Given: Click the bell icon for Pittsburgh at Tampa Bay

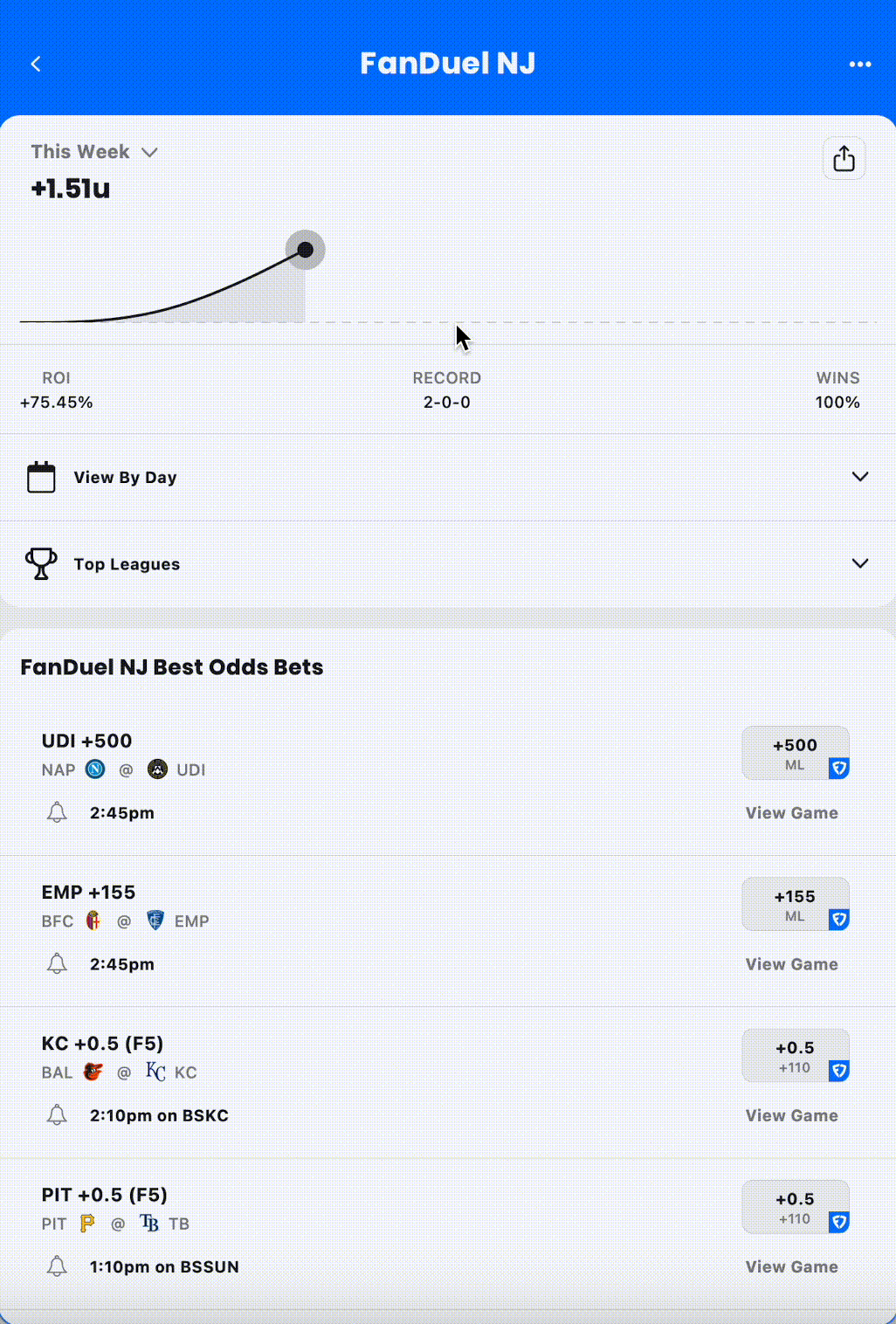Looking at the screenshot, I should [x=57, y=1266].
